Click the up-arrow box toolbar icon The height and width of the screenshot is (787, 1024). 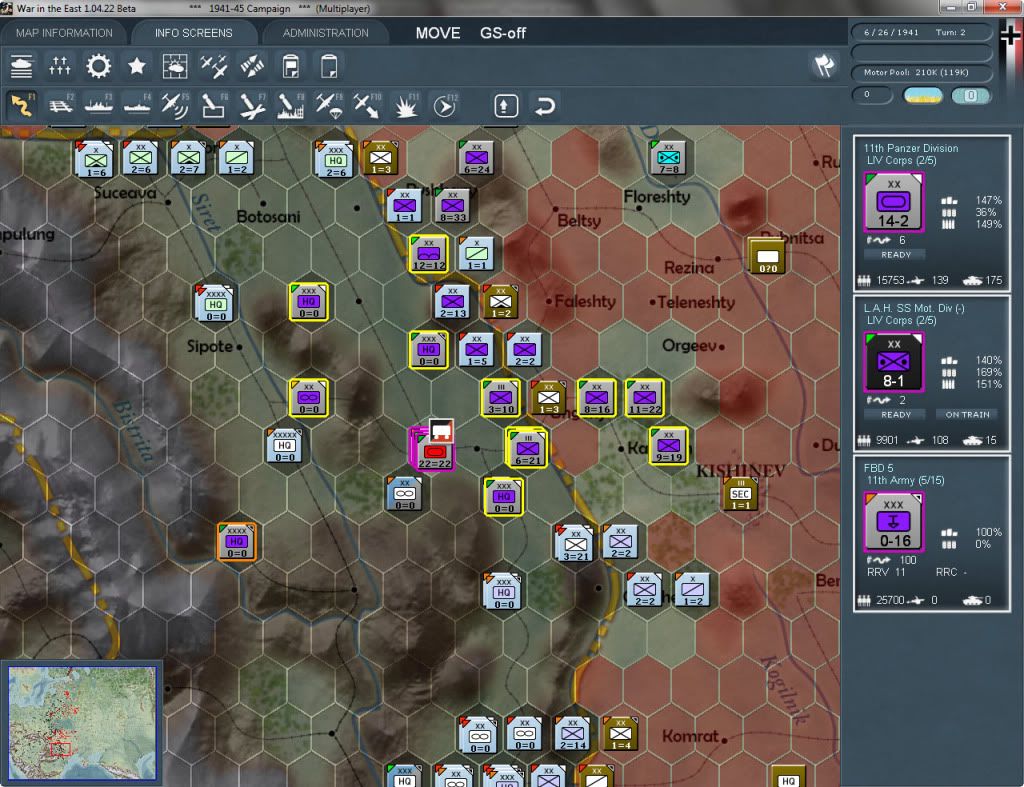(506, 106)
